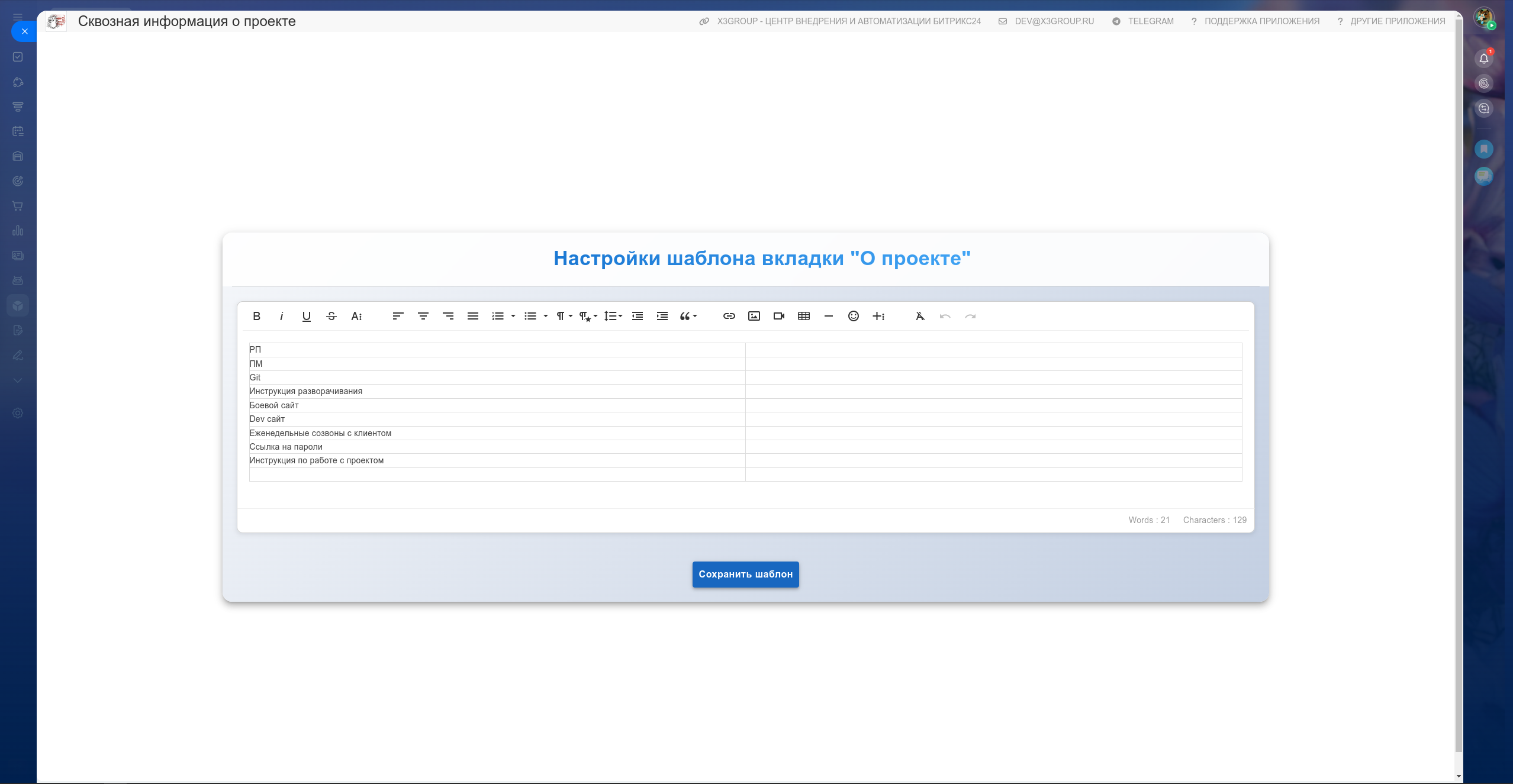1513x784 pixels.
Task: Click the insert image icon
Action: 754,317
